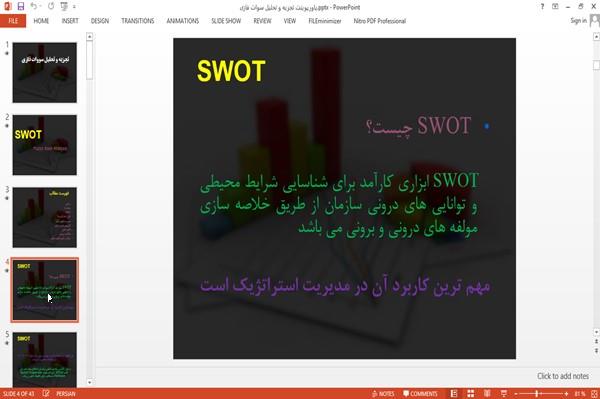This screenshot has height=399, width=600.
Task: Click Fit slide to current window icon
Action: pos(594,394)
